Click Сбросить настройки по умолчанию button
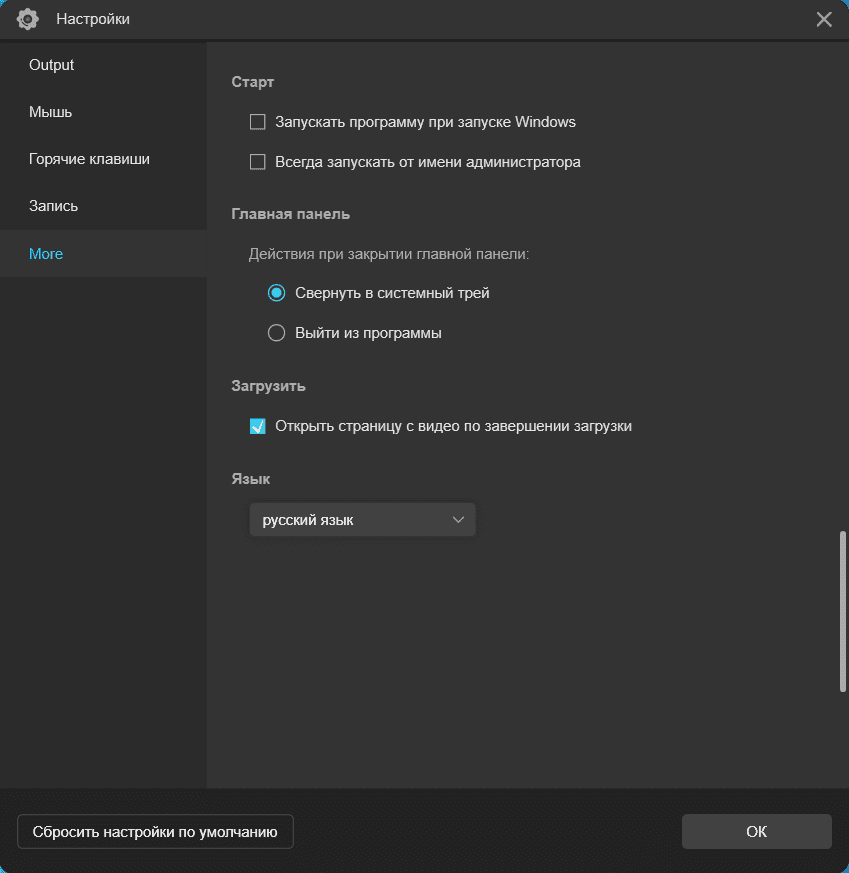Screen dimensions: 849x873 155,832
